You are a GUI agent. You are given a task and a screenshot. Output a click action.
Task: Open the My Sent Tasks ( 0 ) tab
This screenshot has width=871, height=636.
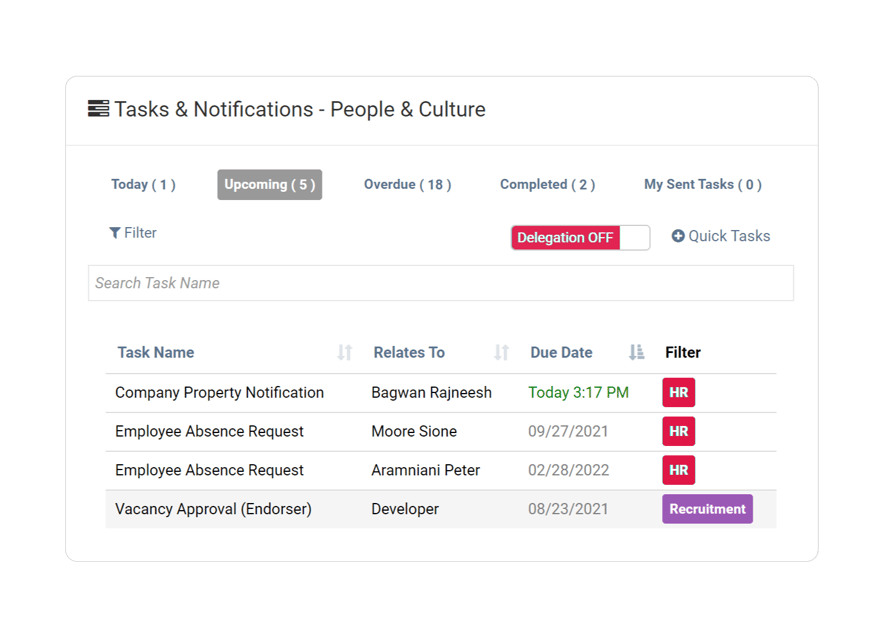click(x=702, y=184)
